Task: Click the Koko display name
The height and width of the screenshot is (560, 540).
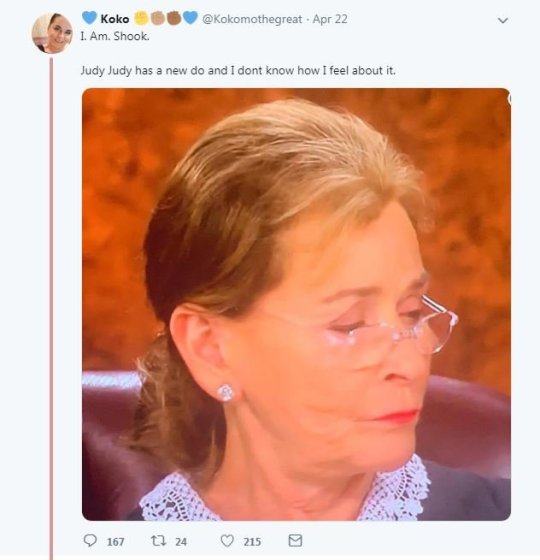Action: pyautogui.click(x=115, y=19)
